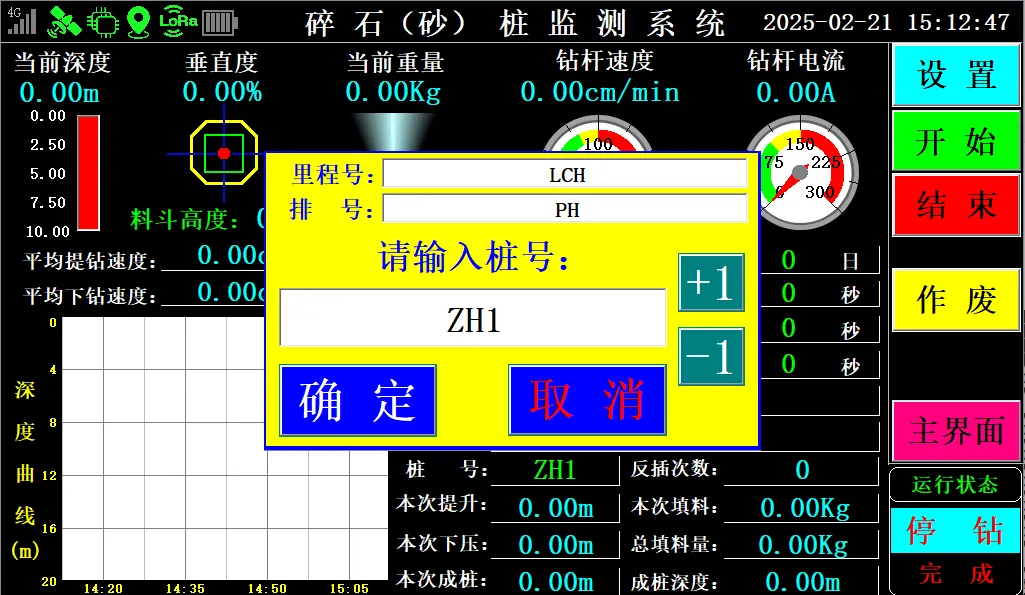Click the 4G signal strength icon
Image resolution: width=1025 pixels, height=595 pixels.
click(x=21, y=20)
